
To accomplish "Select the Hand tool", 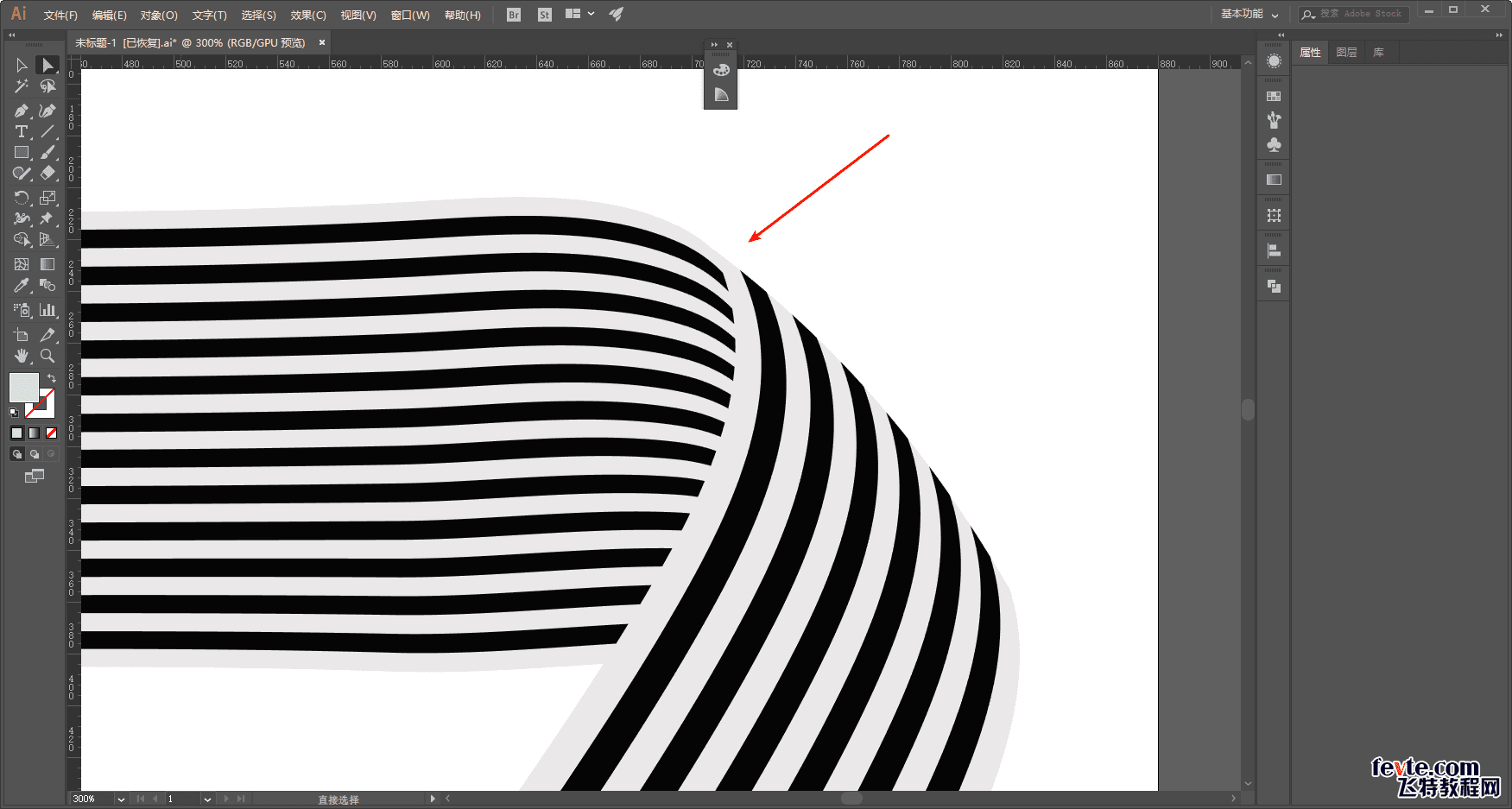I will click(21, 356).
